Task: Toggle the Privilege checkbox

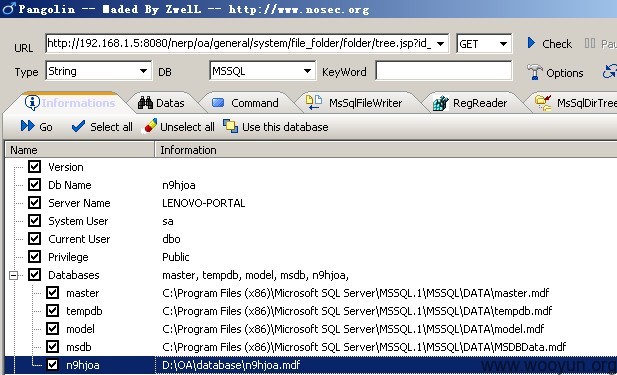Action: (34, 257)
